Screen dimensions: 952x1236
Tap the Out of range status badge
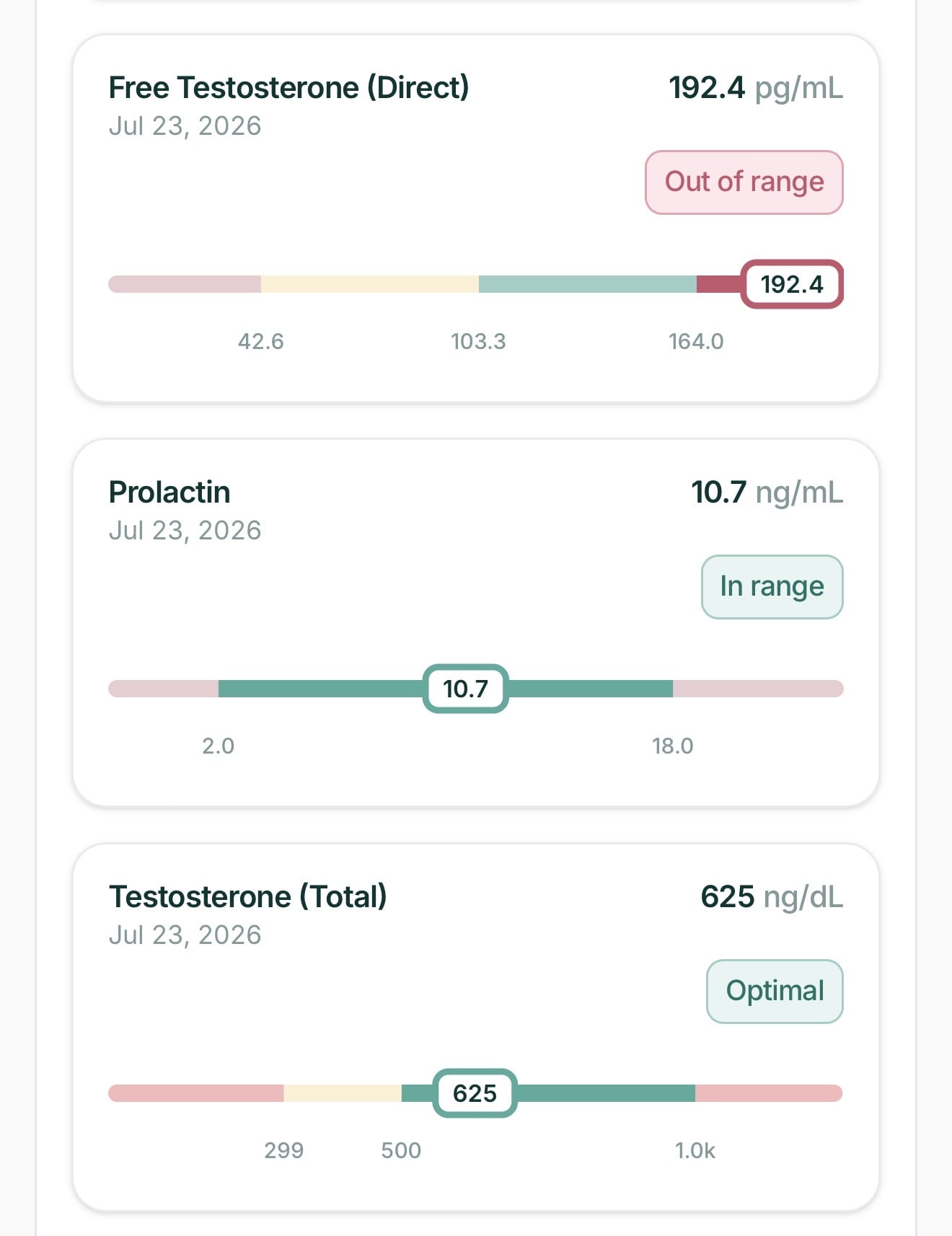click(744, 182)
